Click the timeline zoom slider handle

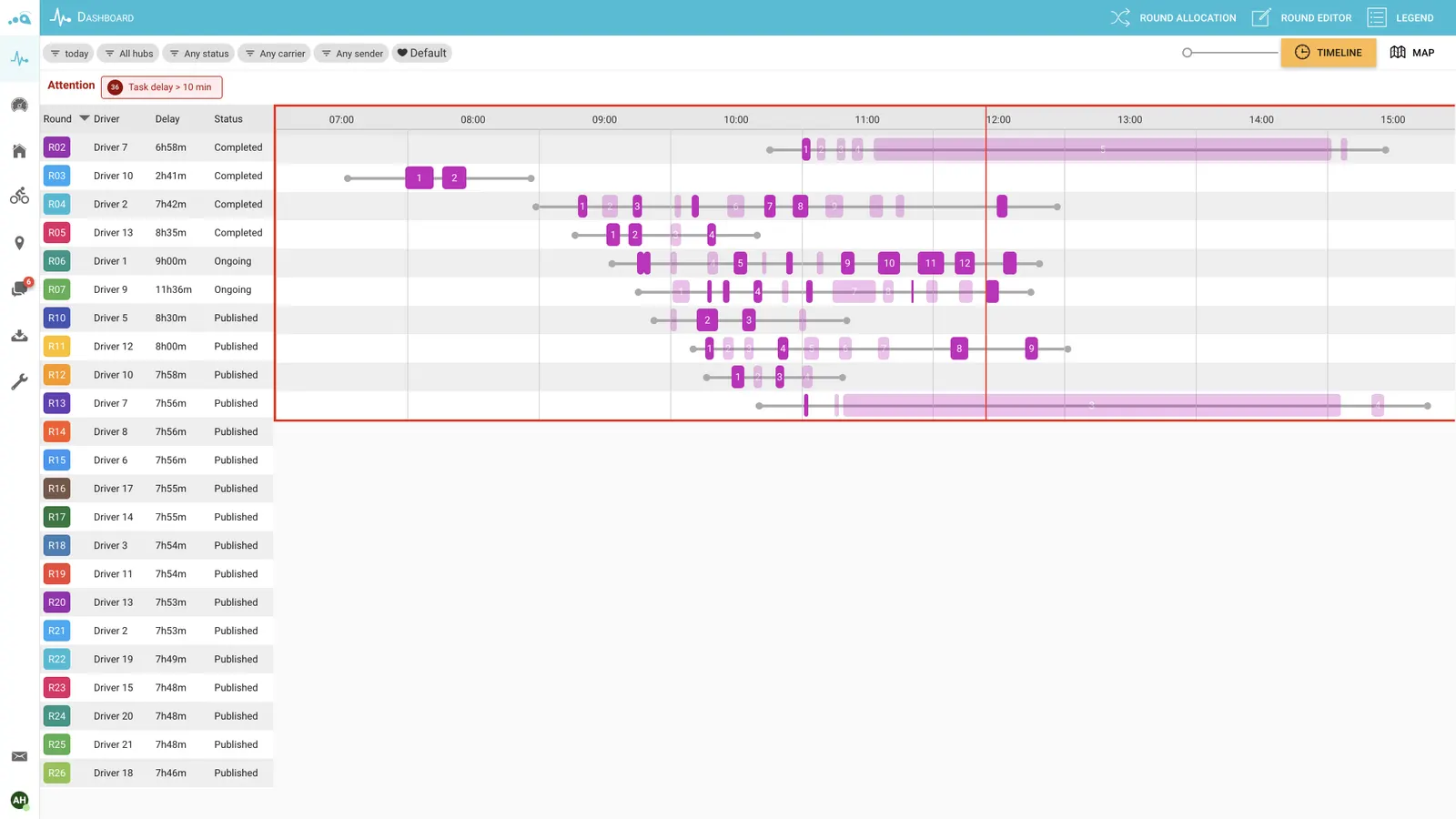[1187, 53]
